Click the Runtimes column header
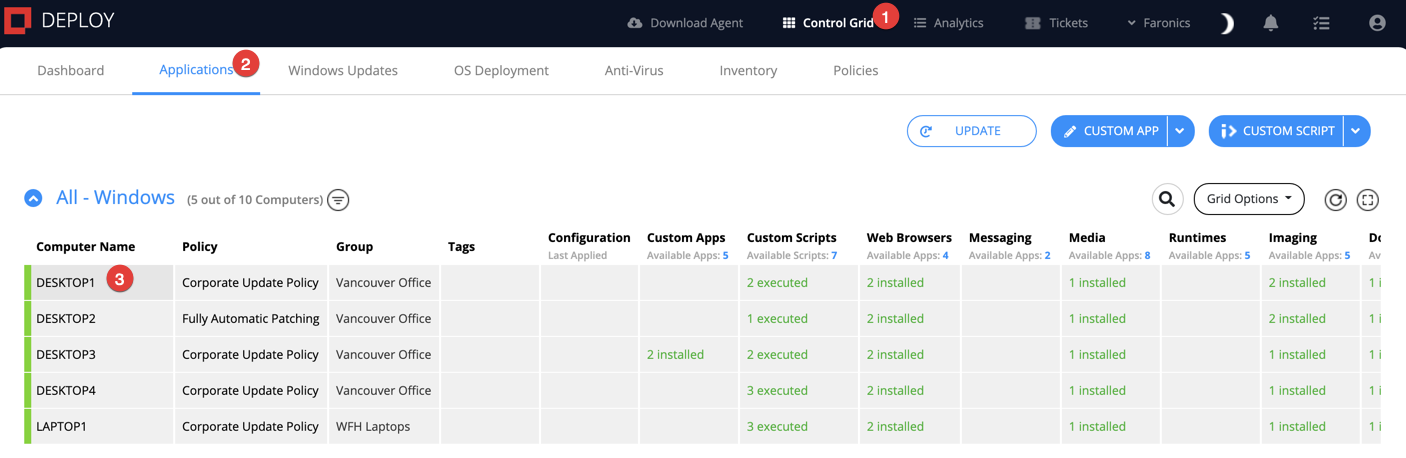Image resolution: width=1406 pixels, height=458 pixels. pos(1197,238)
